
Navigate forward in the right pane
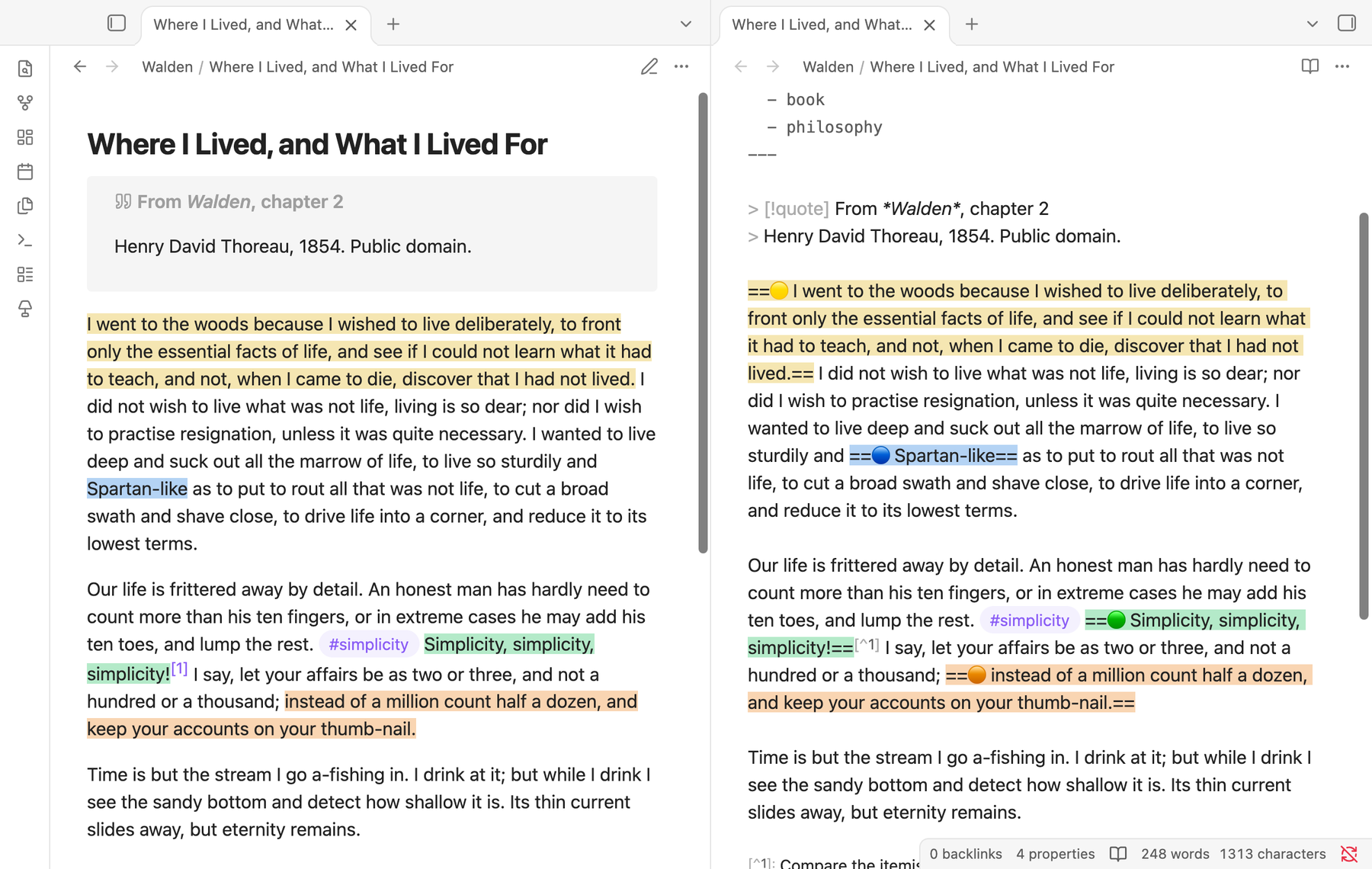pos(773,67)
